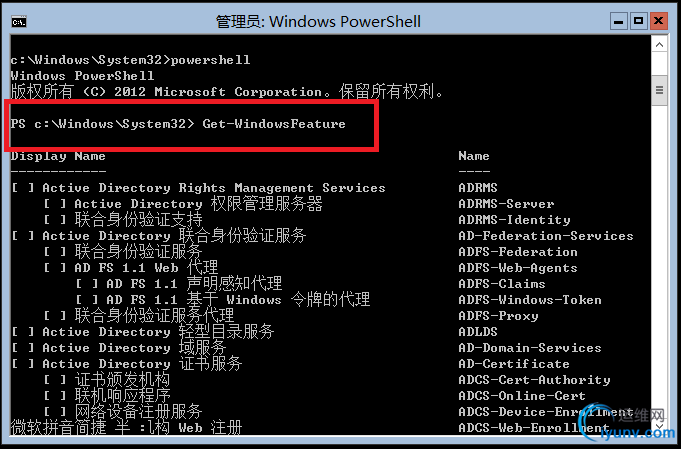Click the Display Name column header
This screenshot has height=449, width=681.
tap(57, 156)
